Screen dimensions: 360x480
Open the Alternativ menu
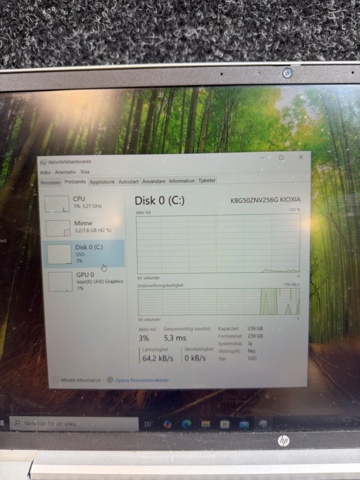click(x=65, y=172)
